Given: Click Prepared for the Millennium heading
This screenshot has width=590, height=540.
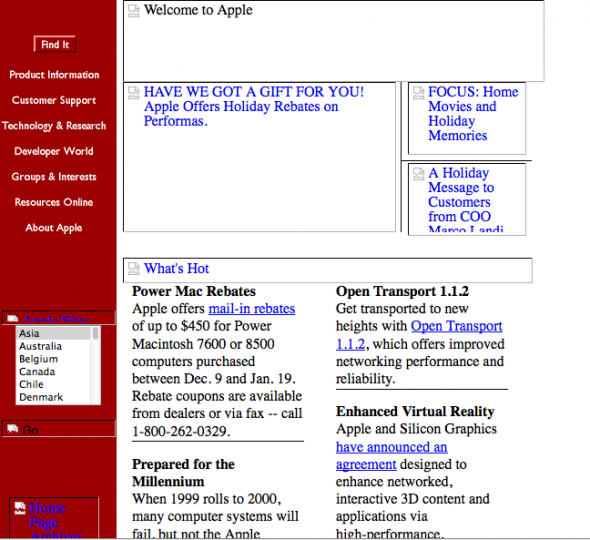Looking at the screenshot, I should (183, 473).
